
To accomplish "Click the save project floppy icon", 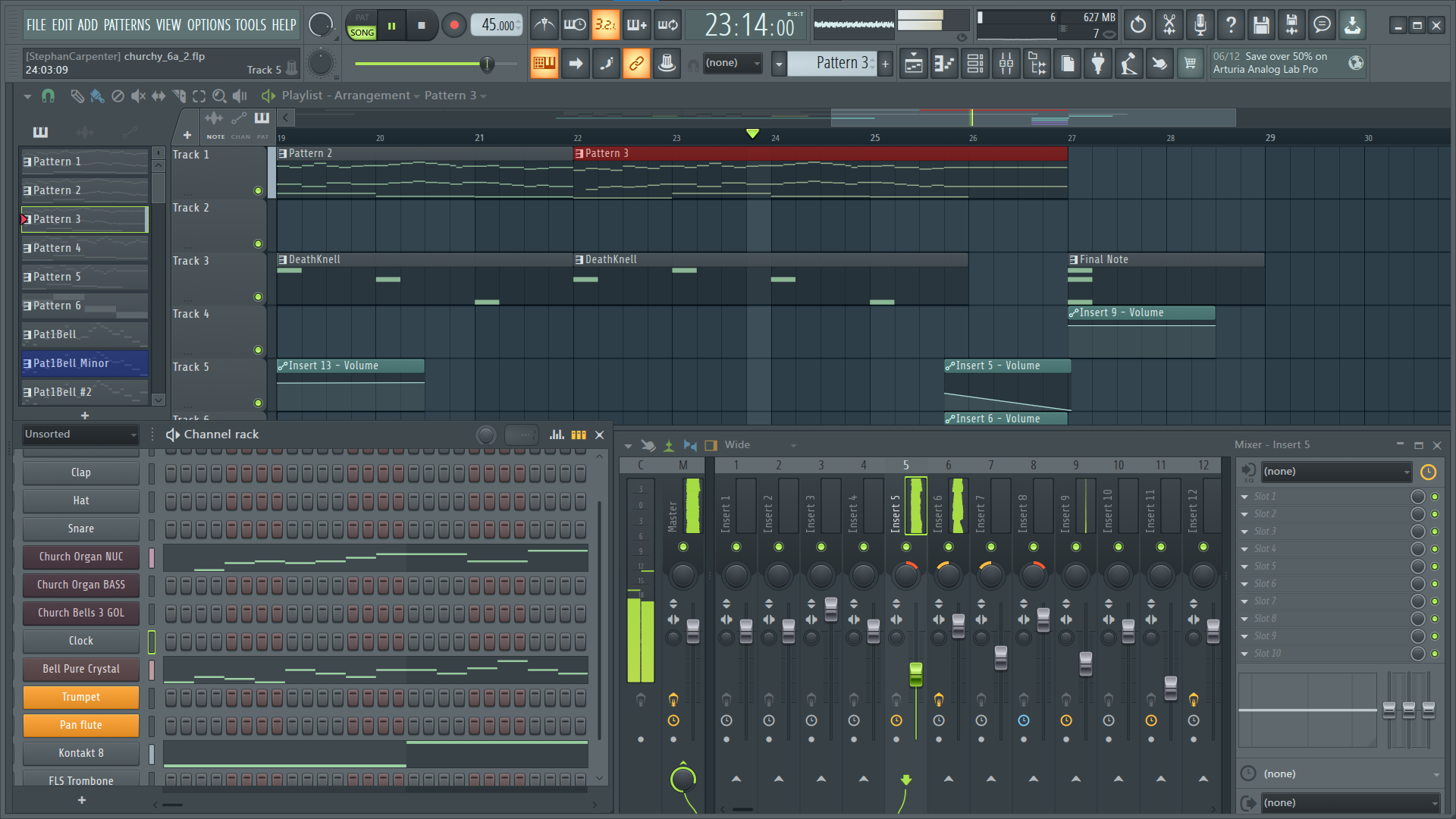I will tap(1261, 25).
